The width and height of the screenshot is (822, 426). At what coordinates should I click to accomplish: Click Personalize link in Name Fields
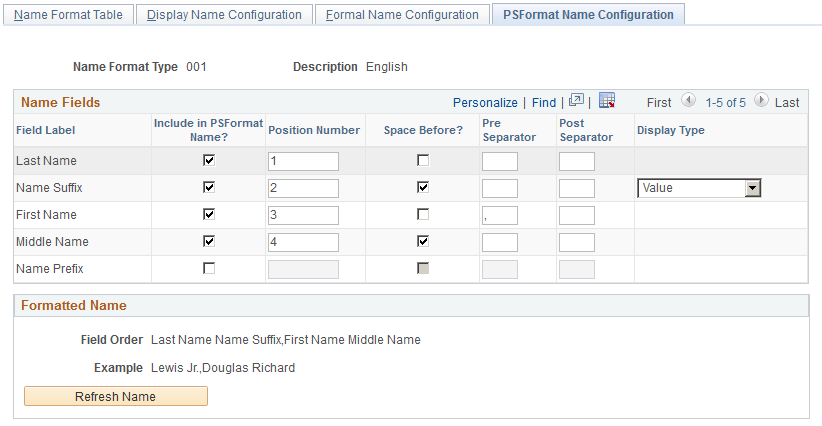click(485, 103)
